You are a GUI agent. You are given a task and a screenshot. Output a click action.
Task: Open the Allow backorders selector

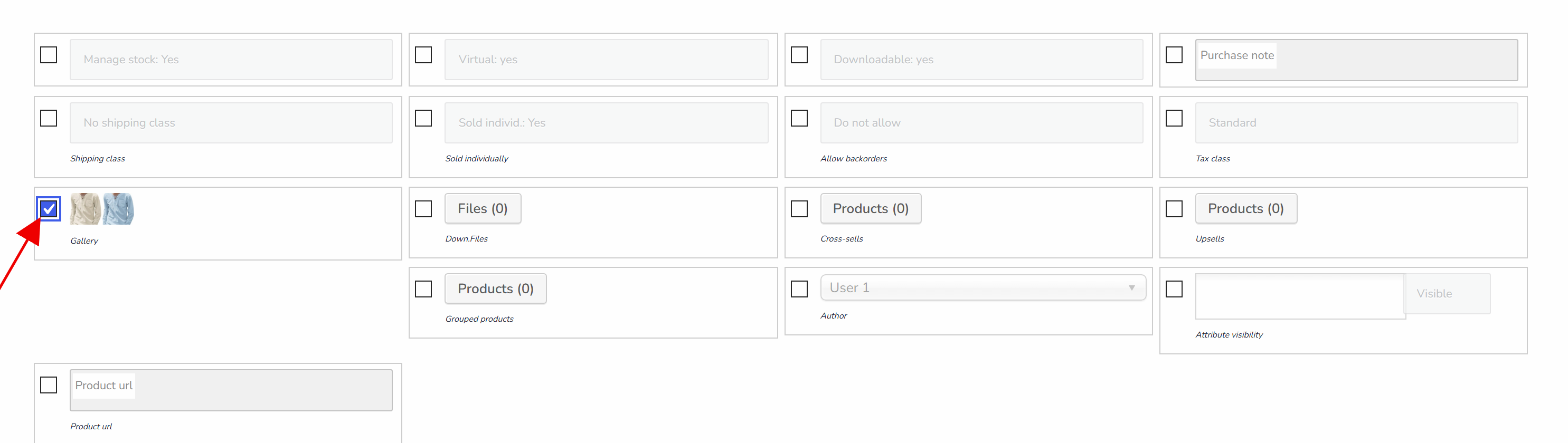pos(981,123)
